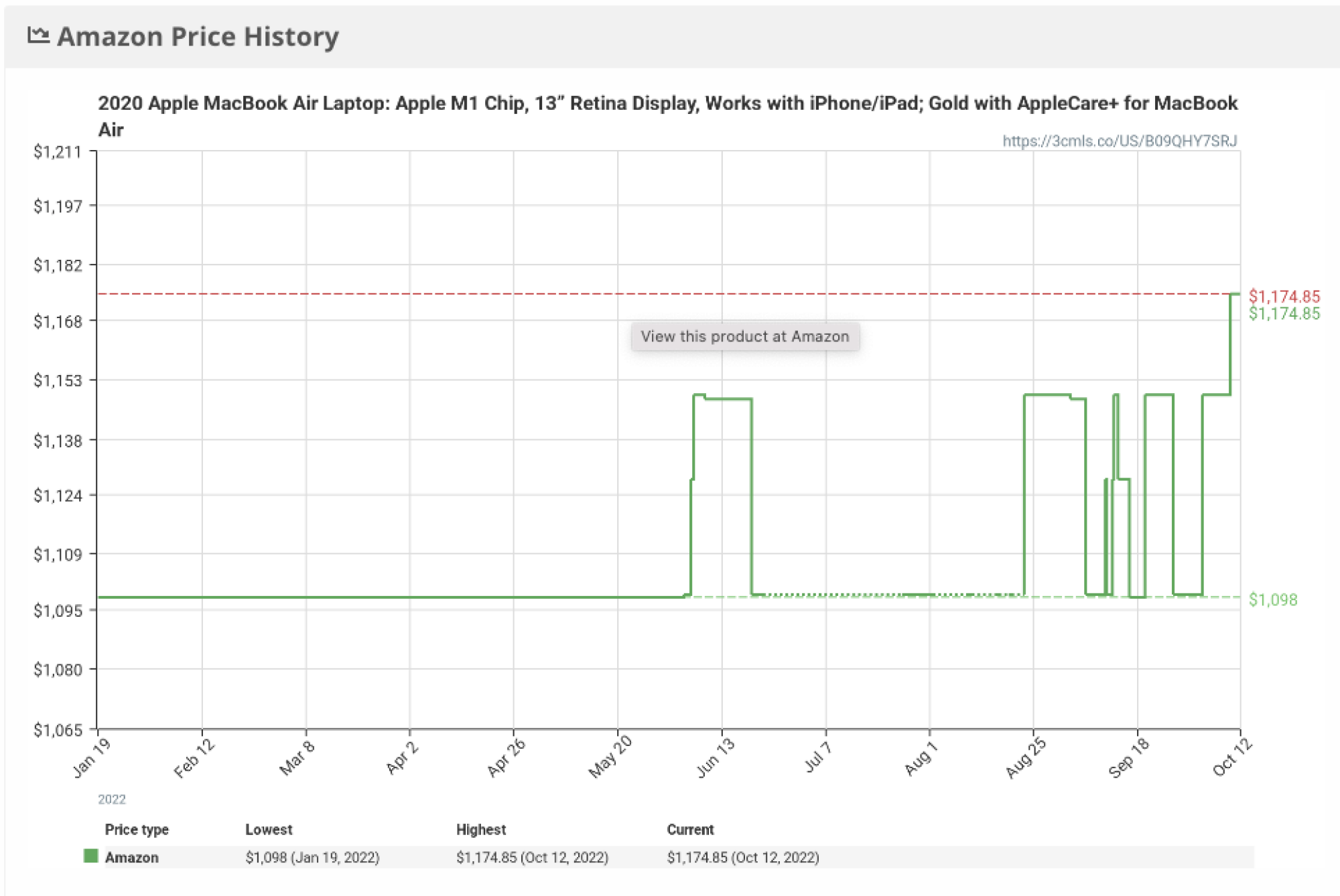
Task: Click the Current value $1,174.85 (Oct 12, 2022)
Action: point(743,857)
